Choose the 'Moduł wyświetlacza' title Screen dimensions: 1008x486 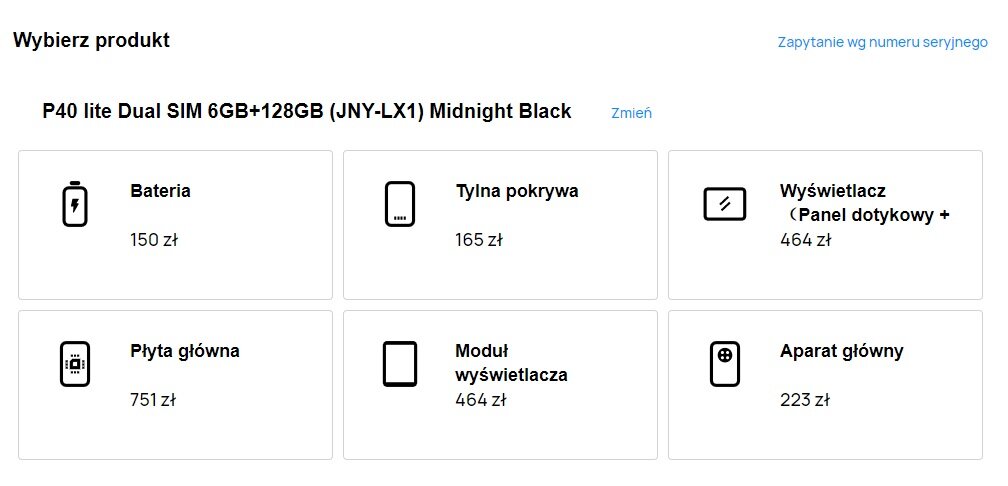point(511,363)
